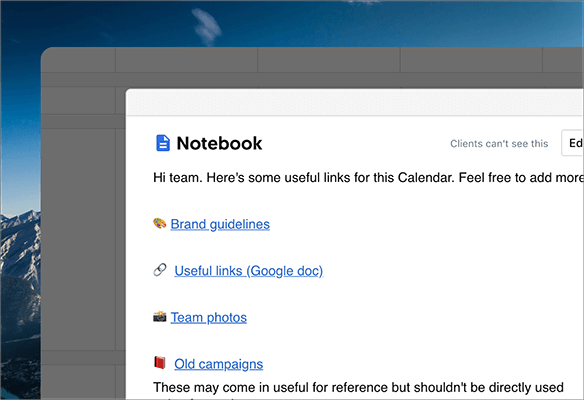584x400 pixels.
Task: Open the Brand guidelines link
Action: click(220, 224)
